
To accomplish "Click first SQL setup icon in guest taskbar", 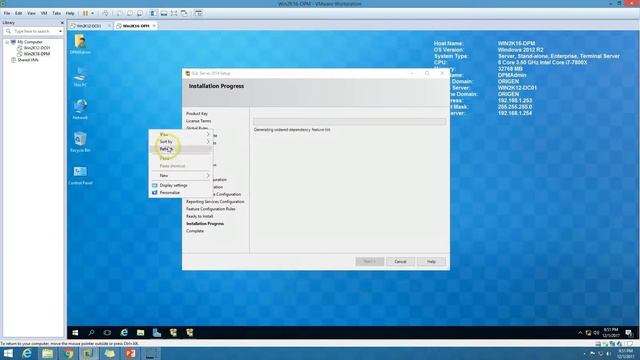I will tap(173, 333).
